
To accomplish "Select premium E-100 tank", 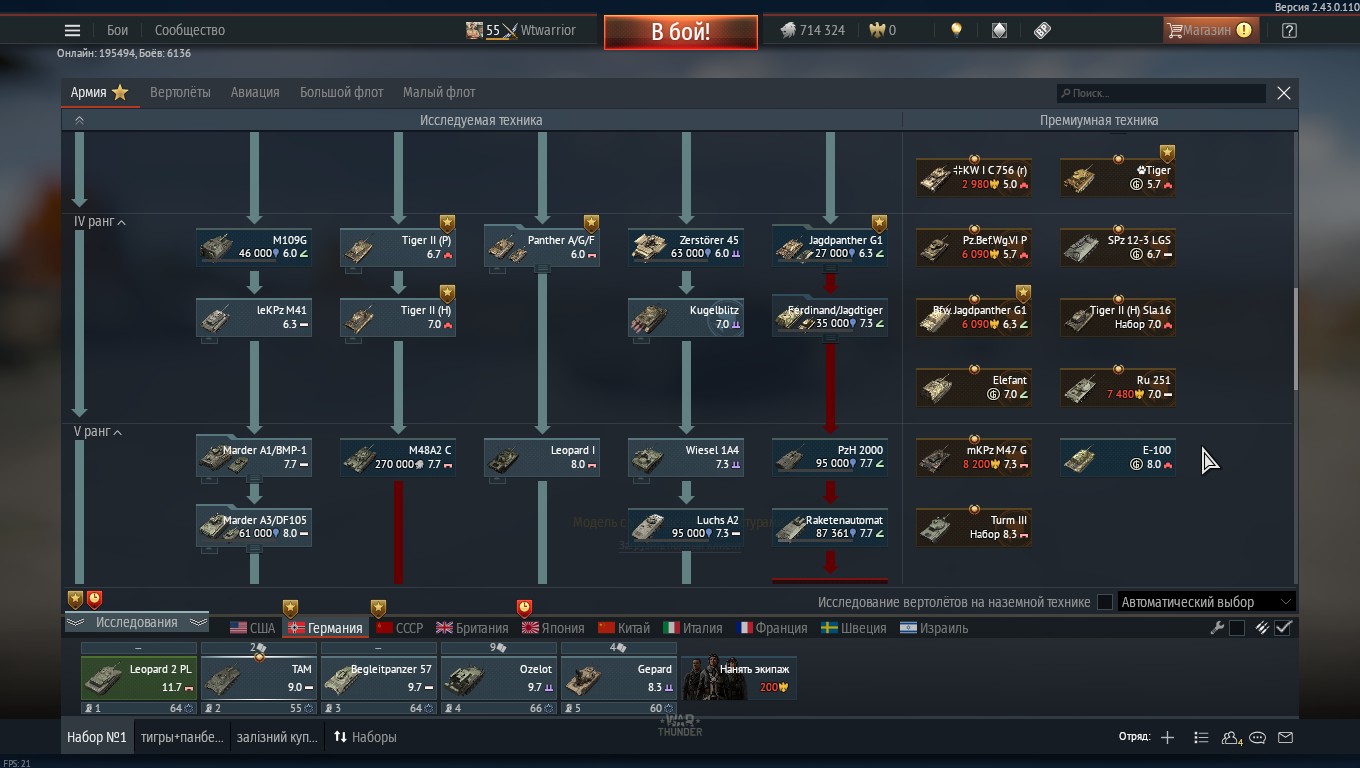I will coord(1118,457).
